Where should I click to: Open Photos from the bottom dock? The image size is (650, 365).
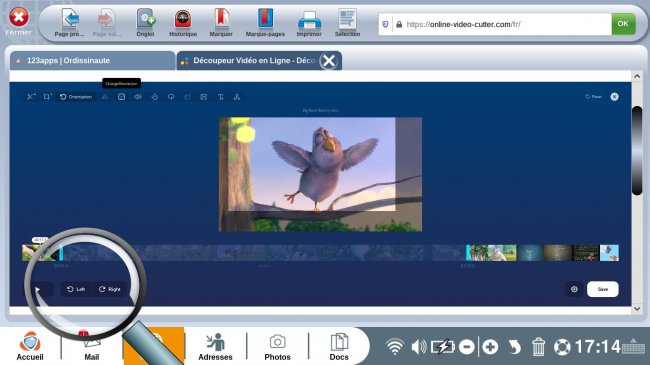pos(277,346)
